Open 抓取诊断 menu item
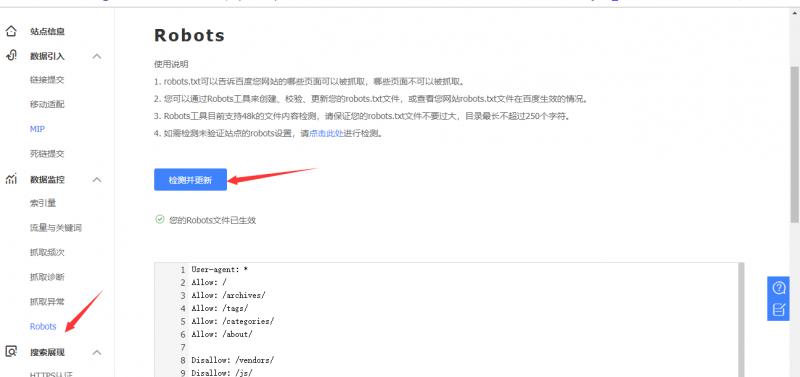Image resolution: width=800 pixels, height=377 pixels. point(47,277)
